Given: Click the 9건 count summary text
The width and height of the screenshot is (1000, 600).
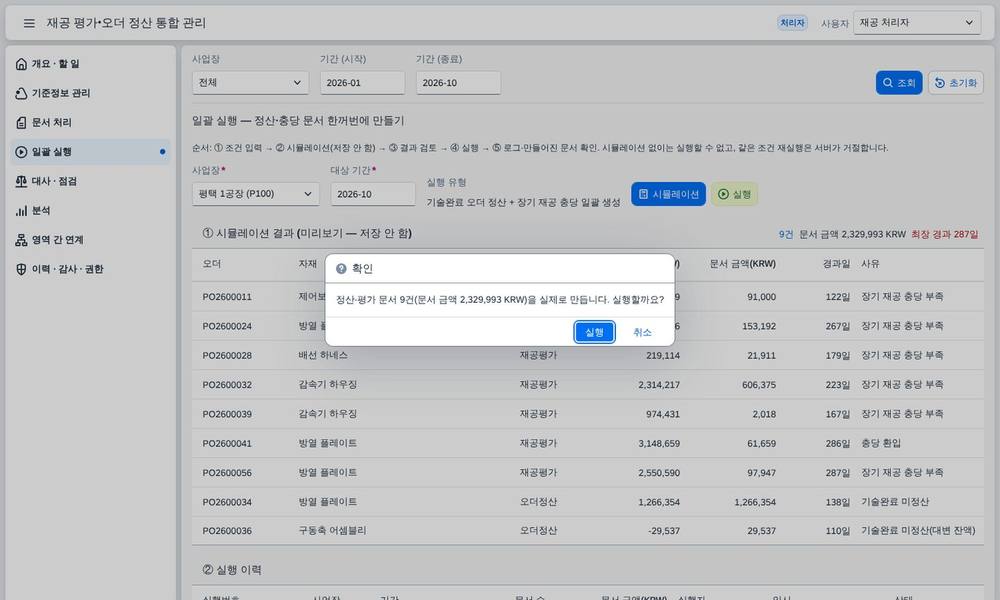Looking at the screenshot, I should pyautogui.click(x=786, y=235).
